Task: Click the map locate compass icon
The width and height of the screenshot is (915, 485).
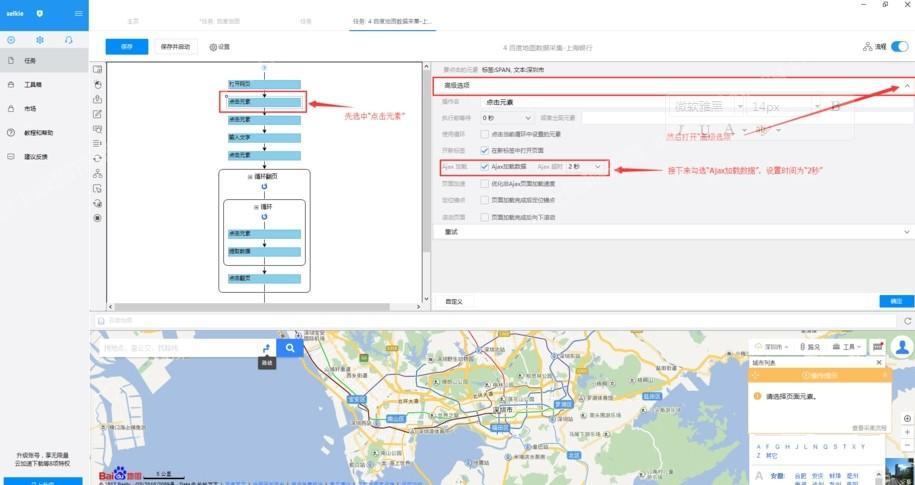Action: pos(907,418)
